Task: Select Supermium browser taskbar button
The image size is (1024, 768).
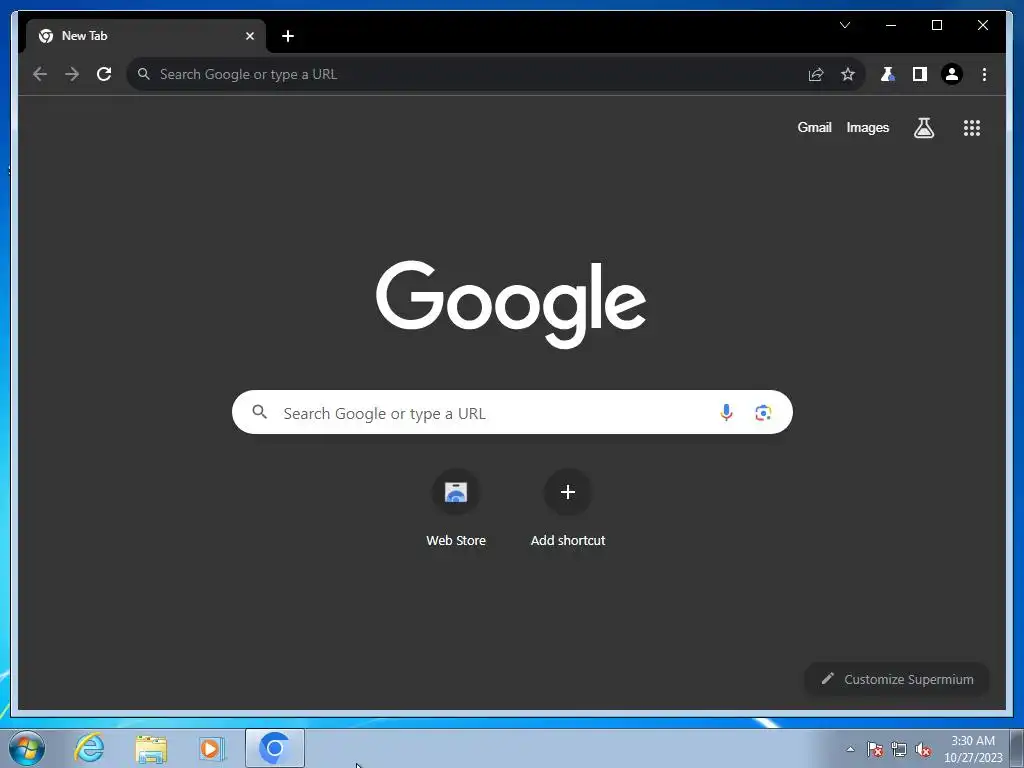Action: point(275,748)
